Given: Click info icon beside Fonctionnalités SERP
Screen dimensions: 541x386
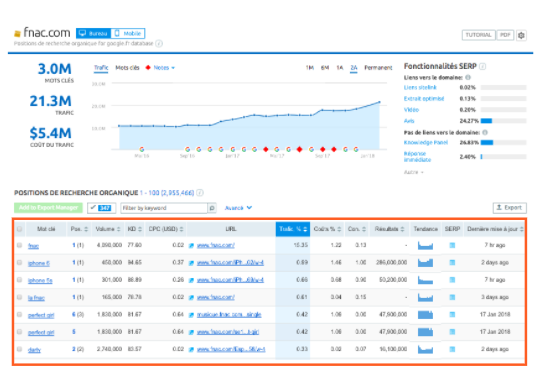Looking at the screenshot, I should [483, 66].
